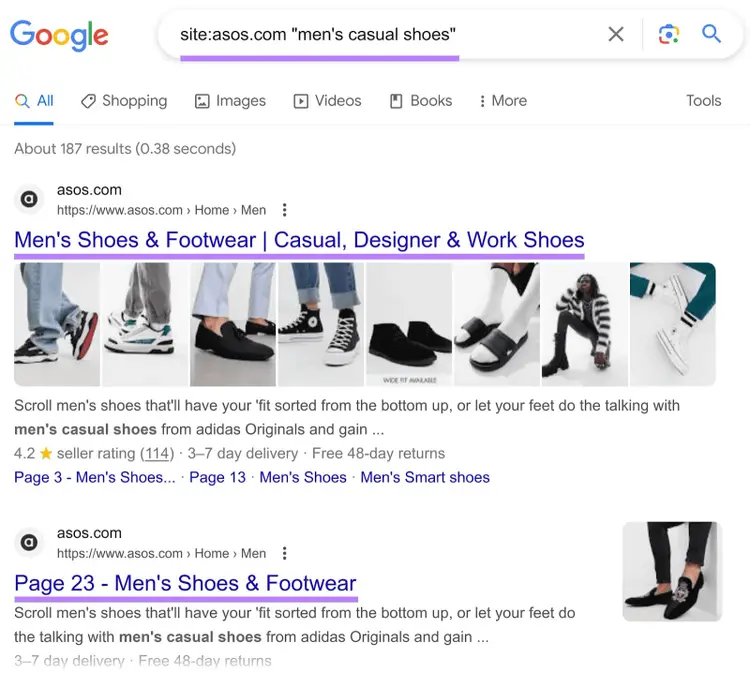Click the white and green sneaker thumbnail

(145, 324)
